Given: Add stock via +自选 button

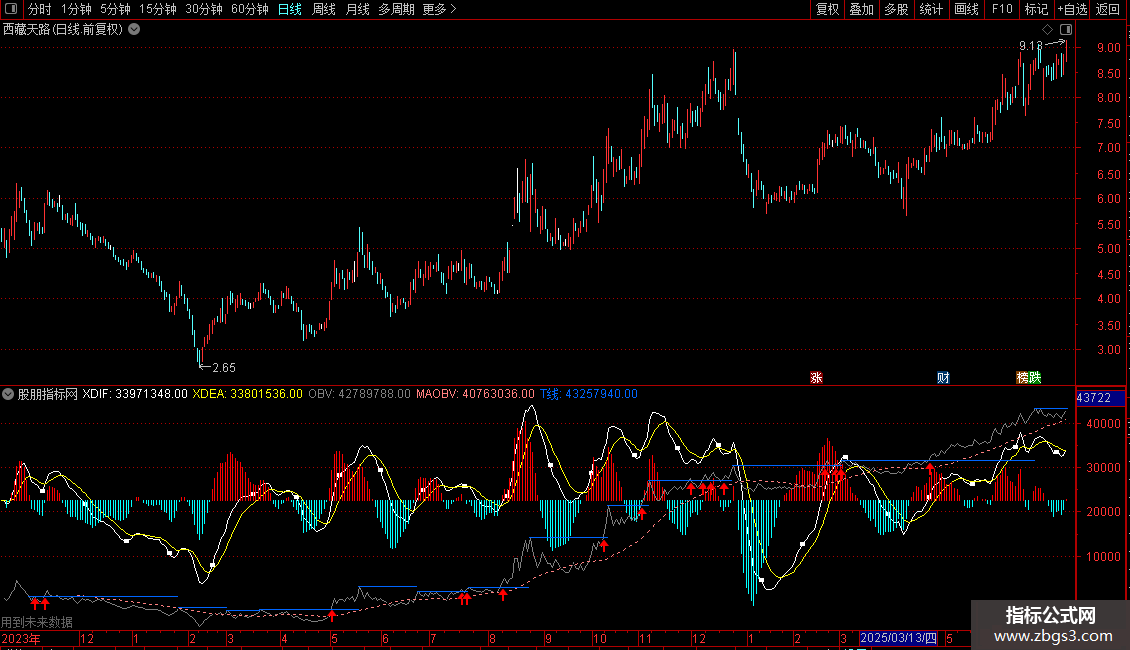Looking at the screenshot, I should click(x=1072, y=9).
